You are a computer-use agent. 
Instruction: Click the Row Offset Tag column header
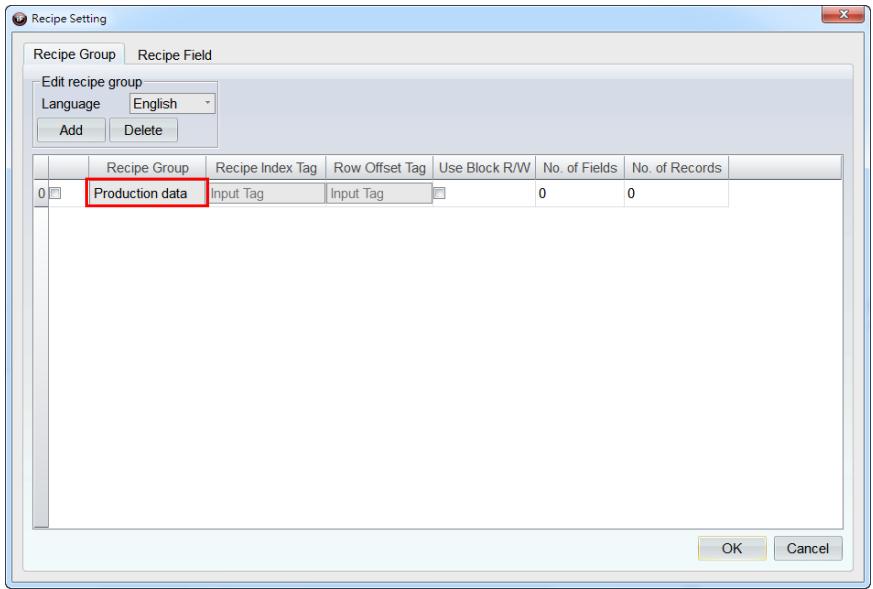click(x=379, y=168)
